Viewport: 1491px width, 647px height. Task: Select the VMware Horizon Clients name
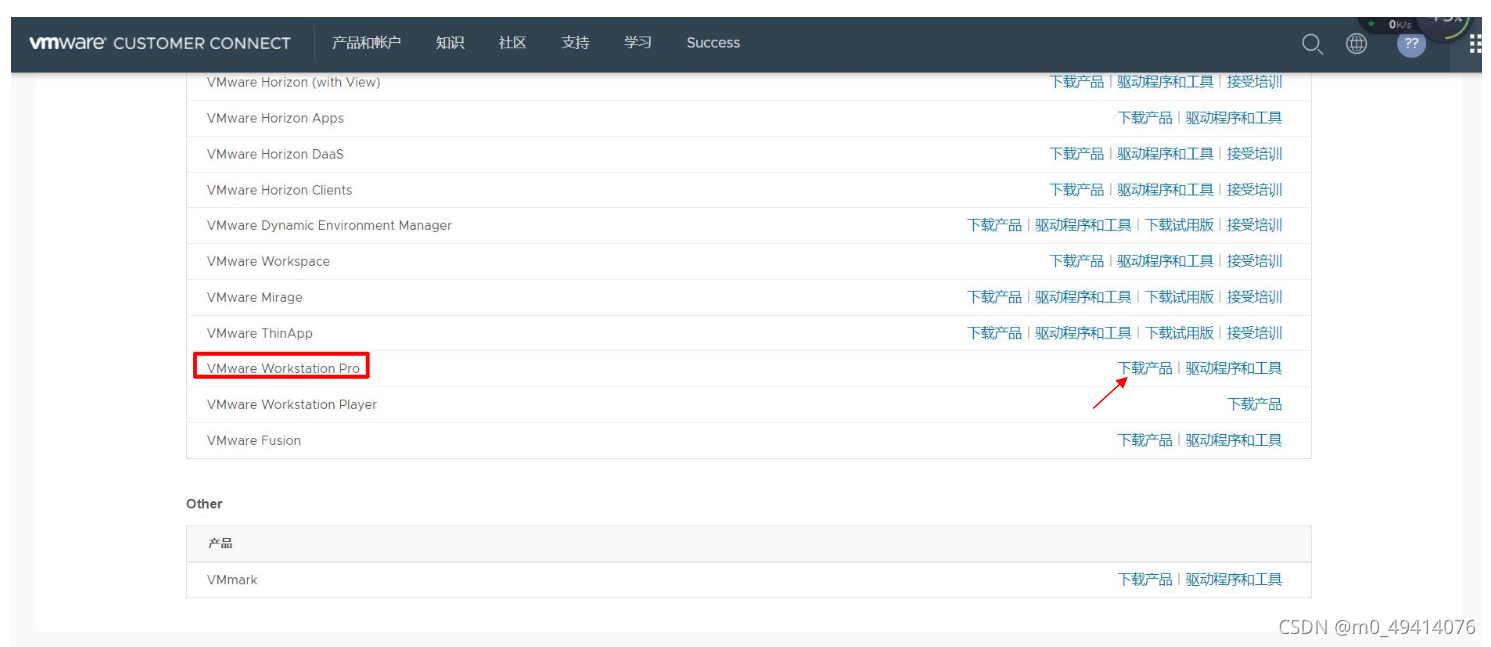tap(280, 190)
